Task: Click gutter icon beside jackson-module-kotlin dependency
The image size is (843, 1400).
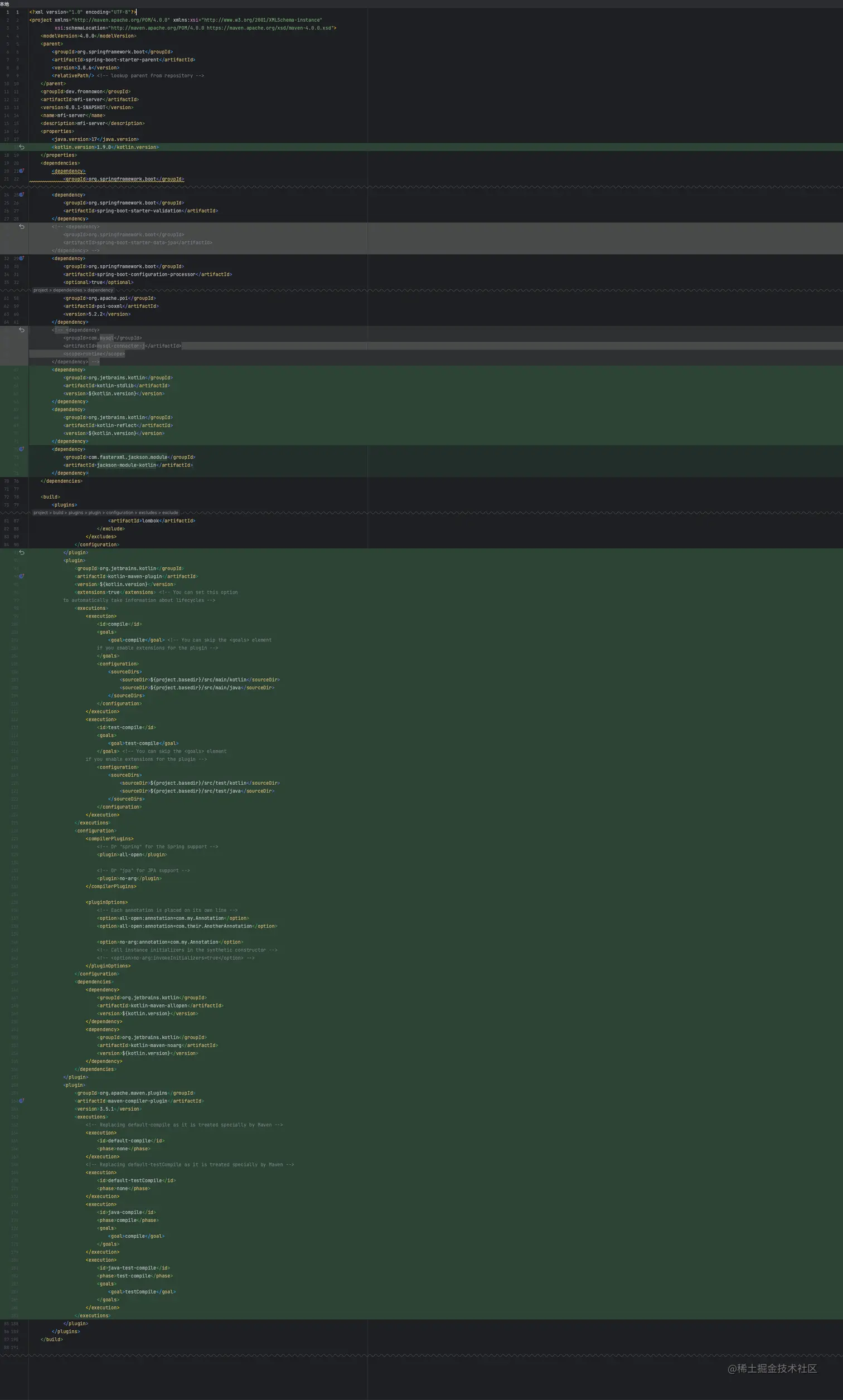Action: point(22,449)
